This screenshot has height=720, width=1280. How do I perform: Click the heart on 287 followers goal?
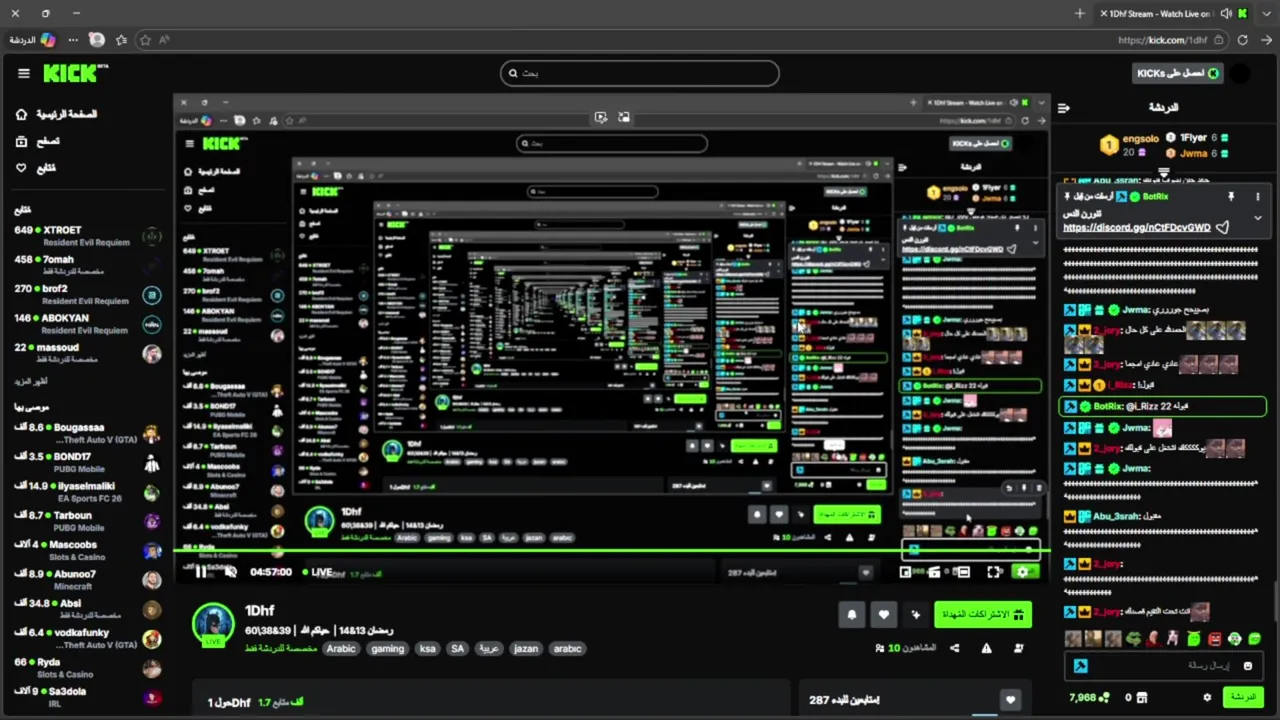pos(1010,700)
